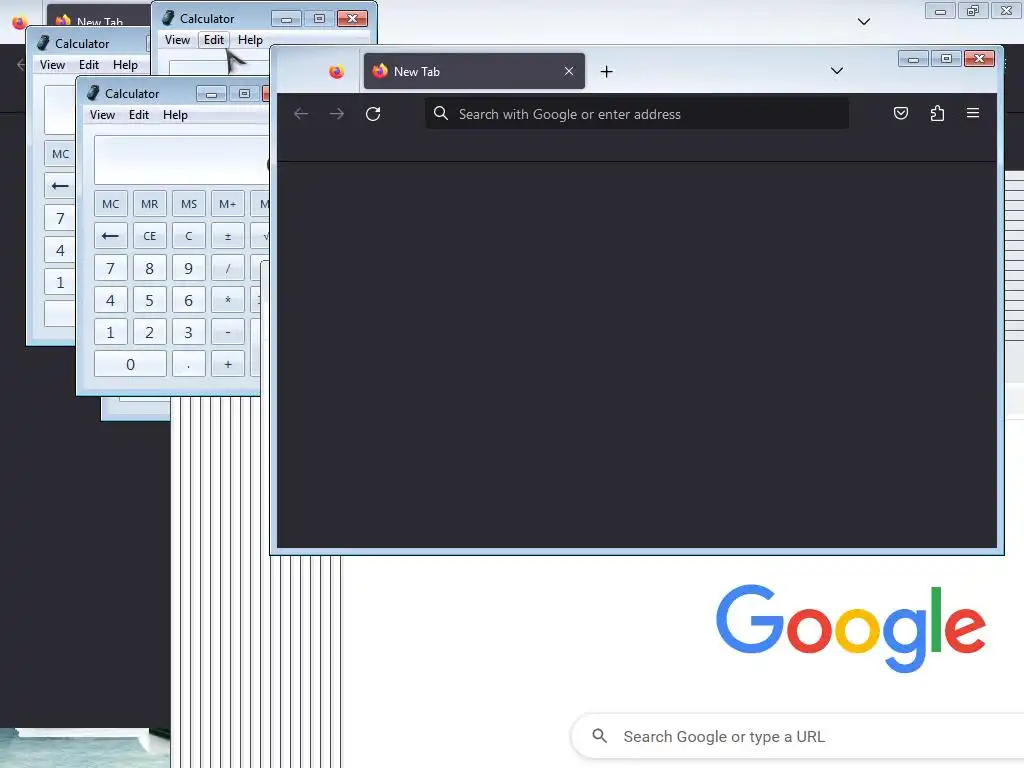This screenshot has height=768, width=1024.
Task: Click the decimal point button
Action: (189, 364)
